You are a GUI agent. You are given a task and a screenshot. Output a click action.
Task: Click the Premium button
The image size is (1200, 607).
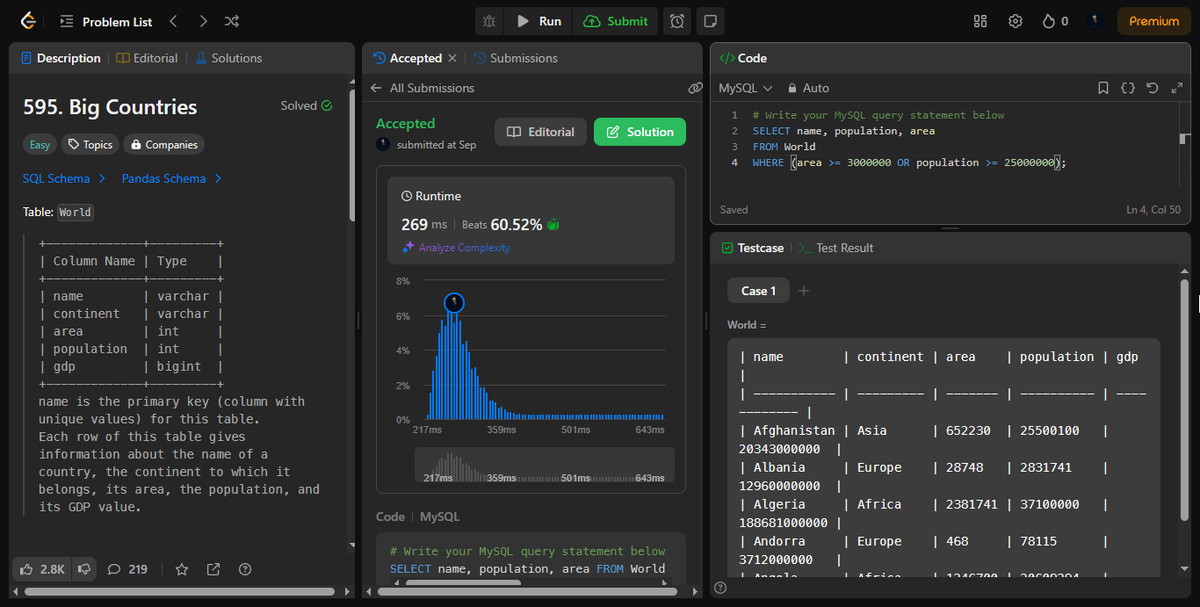[x=1154, y=21]
